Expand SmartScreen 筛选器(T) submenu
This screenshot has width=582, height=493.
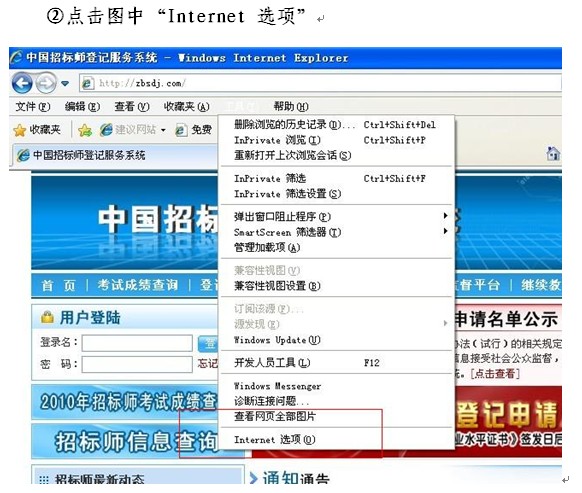pos(336,232)
